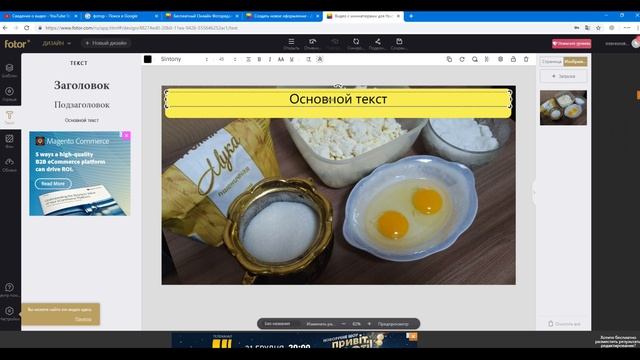Zoom out with the minus button
The width and height of the screenshot is (640, 360).
[343, 324]
